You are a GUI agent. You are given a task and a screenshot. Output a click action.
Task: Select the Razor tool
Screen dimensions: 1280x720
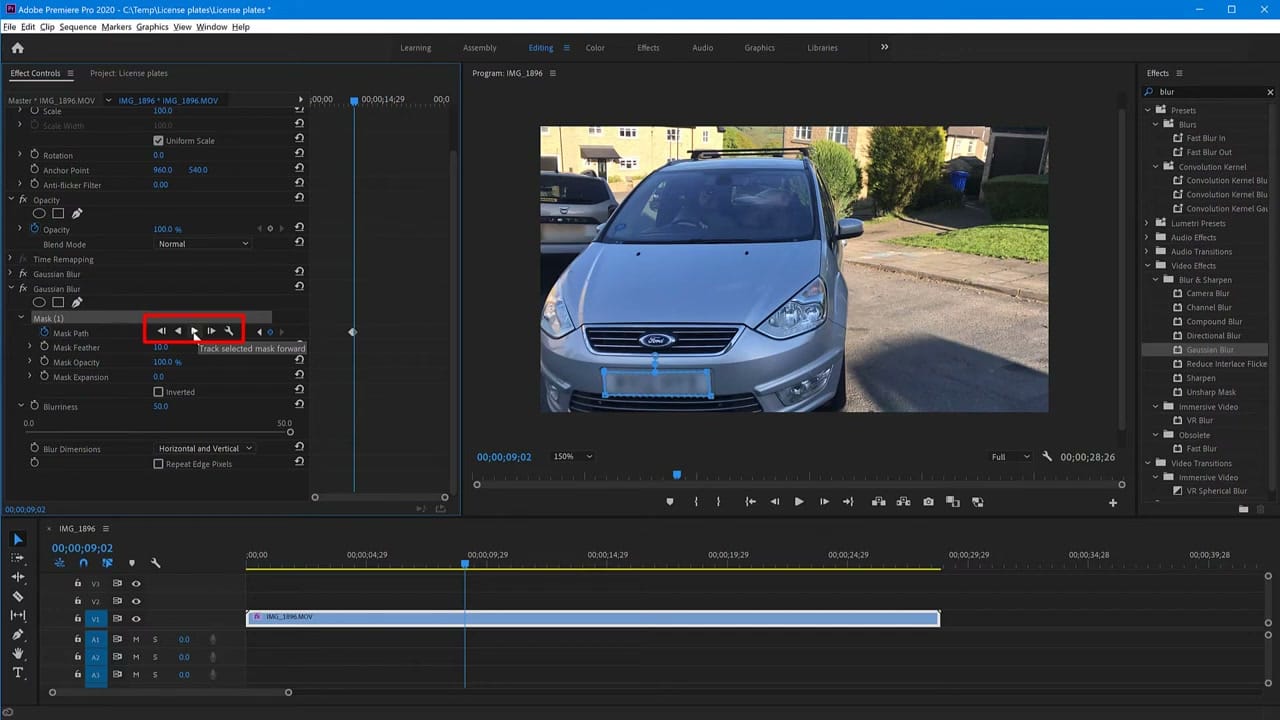pyautogui.click(x=16, y=596)
